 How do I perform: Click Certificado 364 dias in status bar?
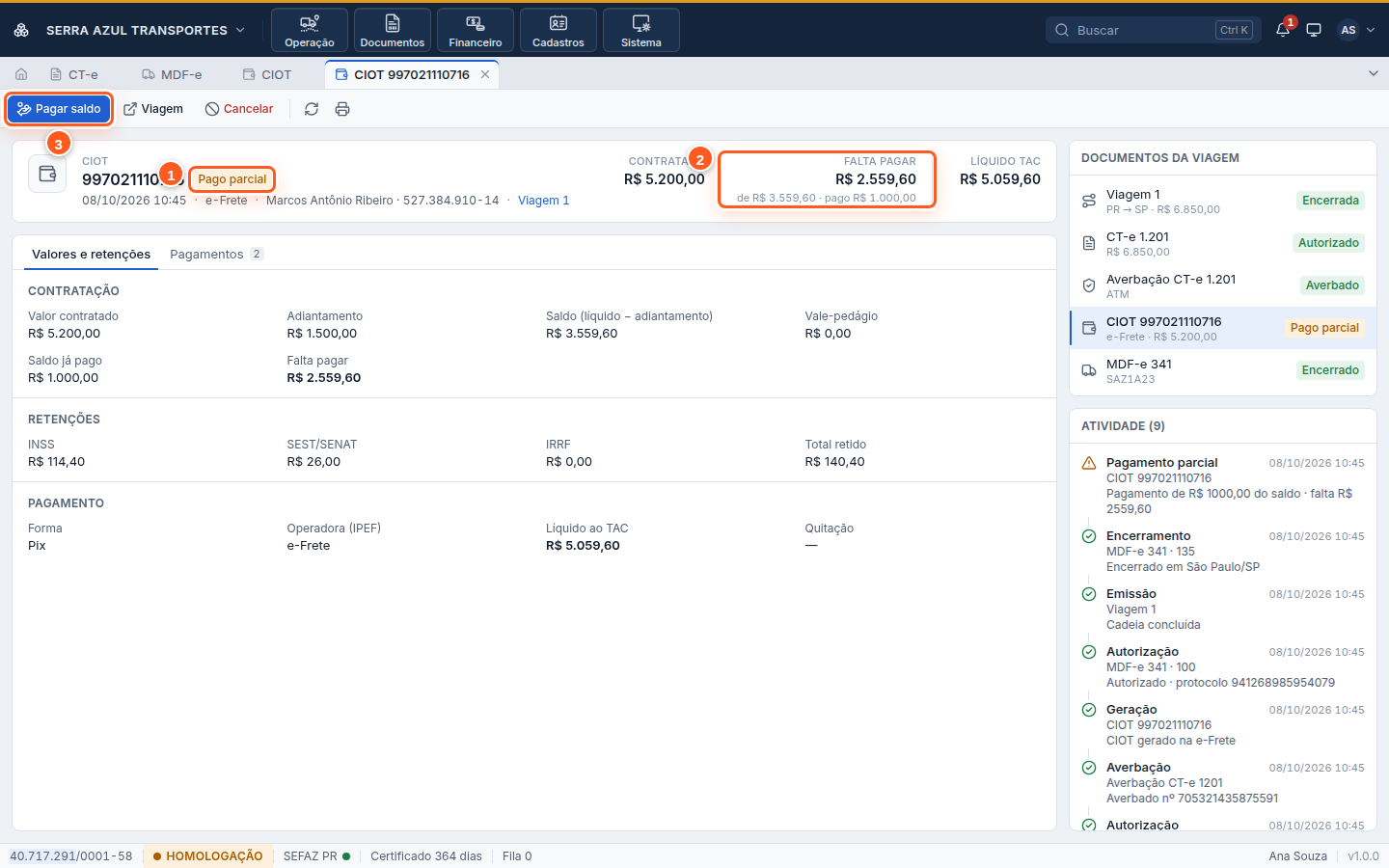tap(426, 856)
